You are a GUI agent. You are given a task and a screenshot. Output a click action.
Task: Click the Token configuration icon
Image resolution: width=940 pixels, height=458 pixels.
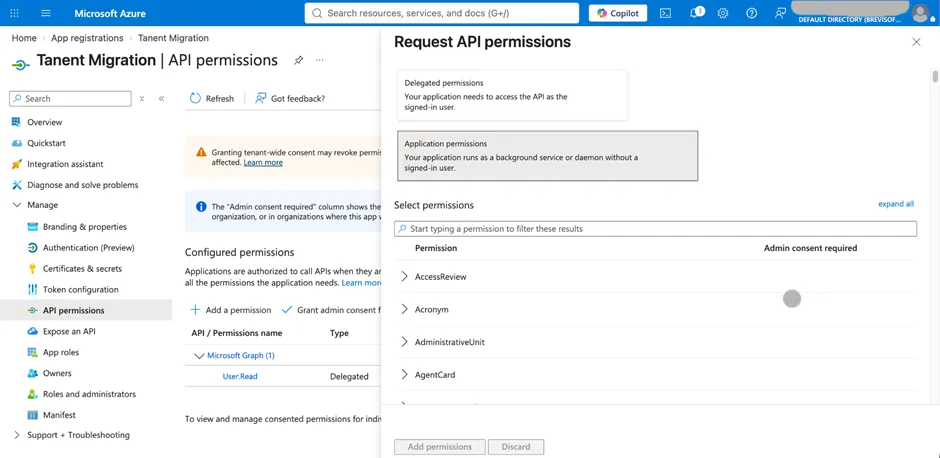(x=32, y=290)
